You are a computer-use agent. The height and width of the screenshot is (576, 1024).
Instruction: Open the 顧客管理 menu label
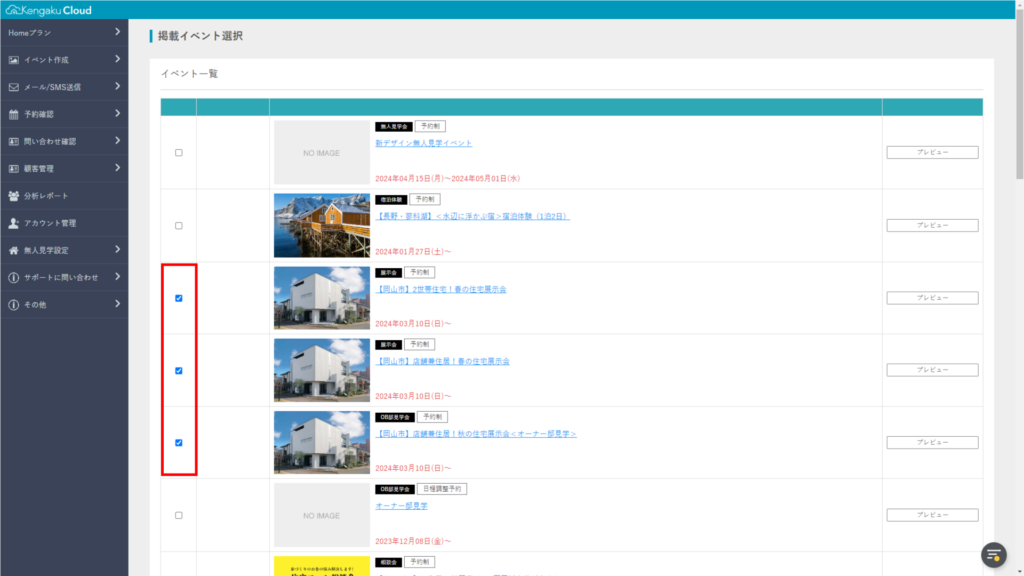pyautogui.click(x=39, y=168)
